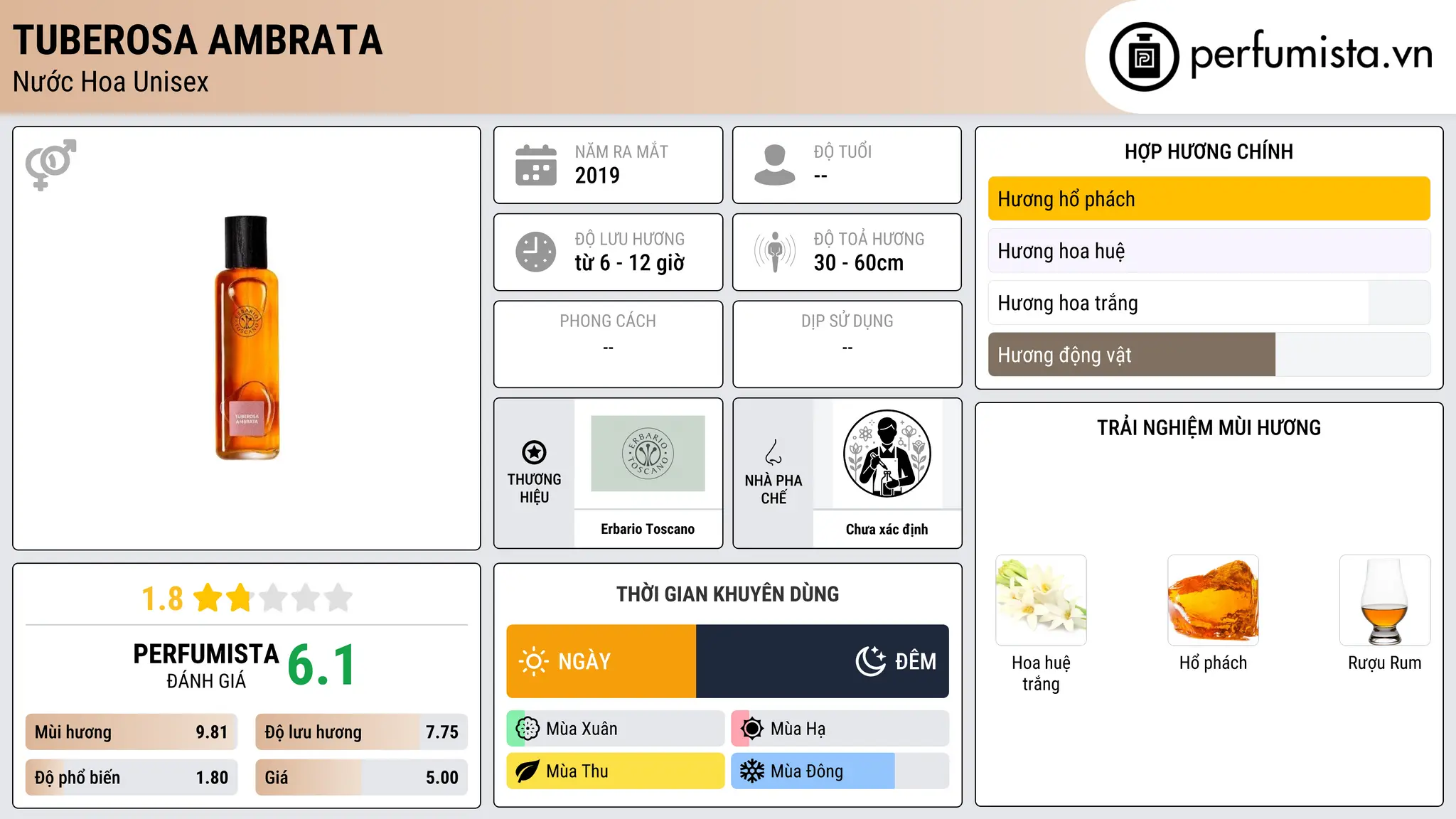Click the Hương hổ phách accord bar
This screenshot has width=1456, height=819.
[x=1209, y=199]
